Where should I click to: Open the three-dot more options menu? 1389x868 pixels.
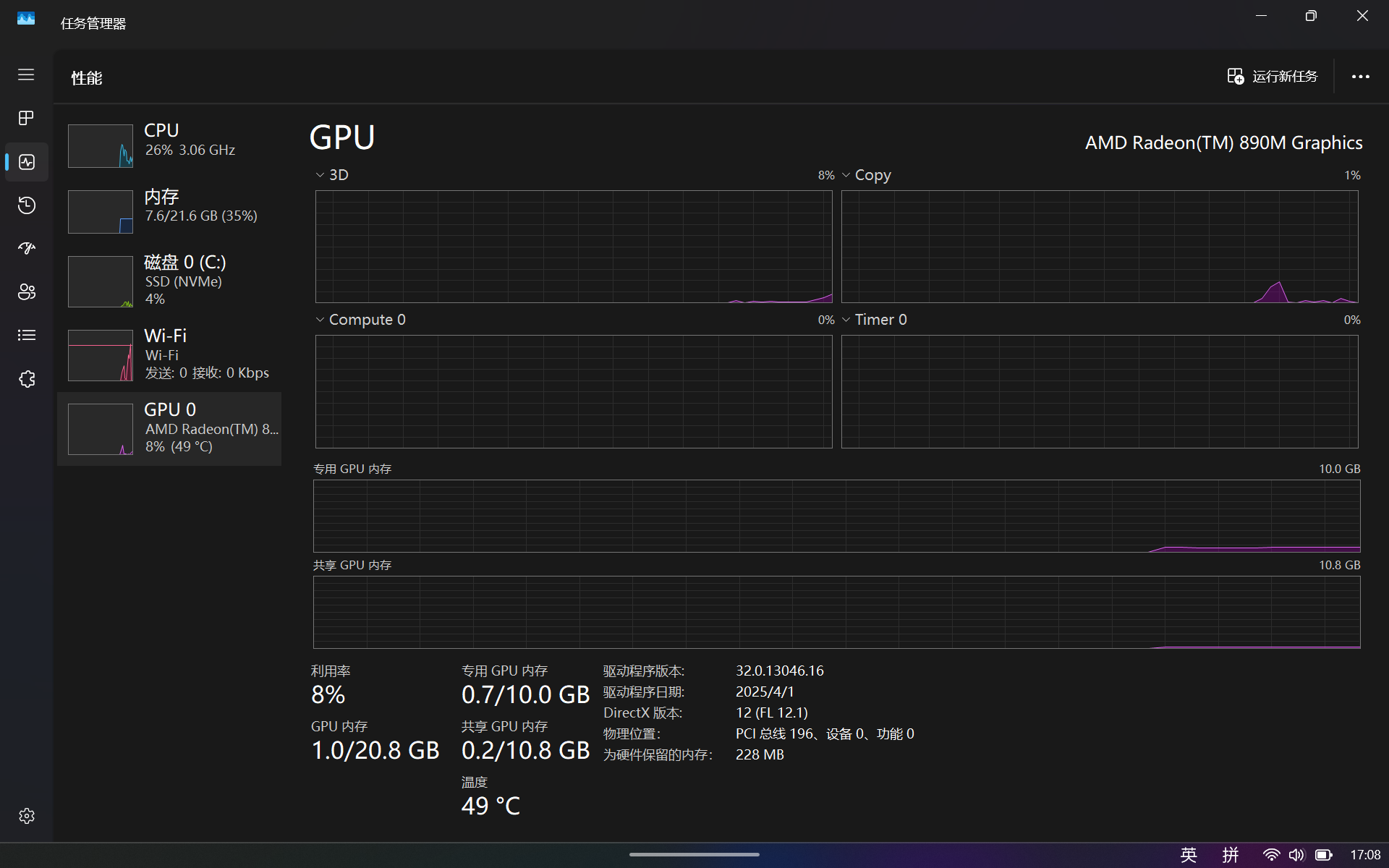click(x=1360, y=77)
